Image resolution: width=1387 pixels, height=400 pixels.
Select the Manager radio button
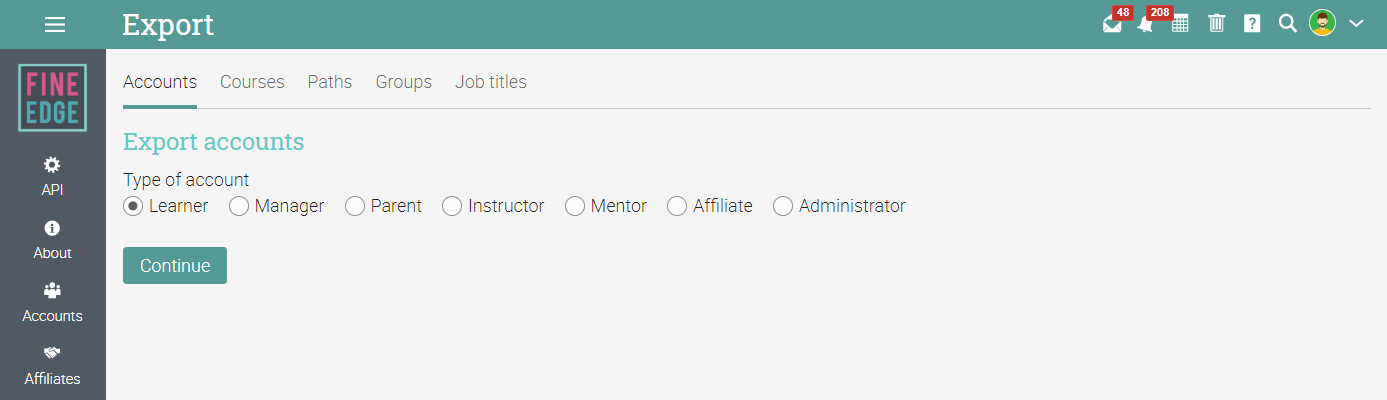click(x=238, y=206)
